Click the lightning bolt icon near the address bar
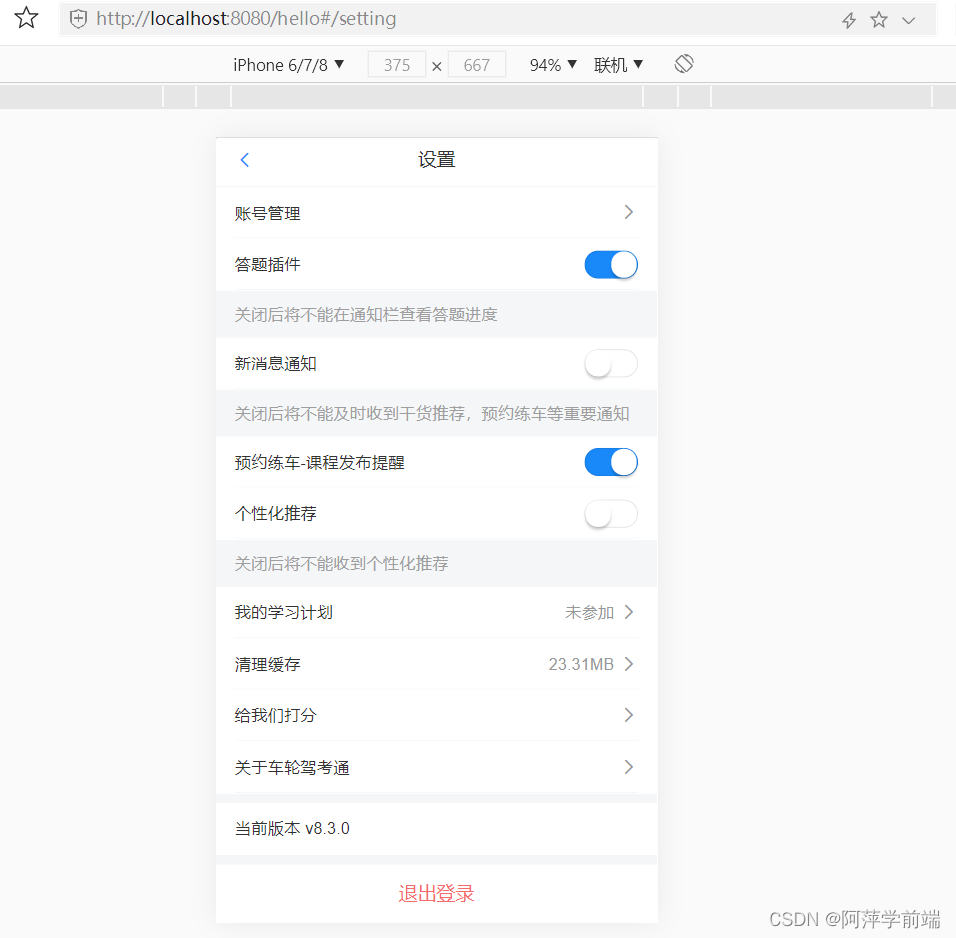956x938 pixels. click(848, 18)
